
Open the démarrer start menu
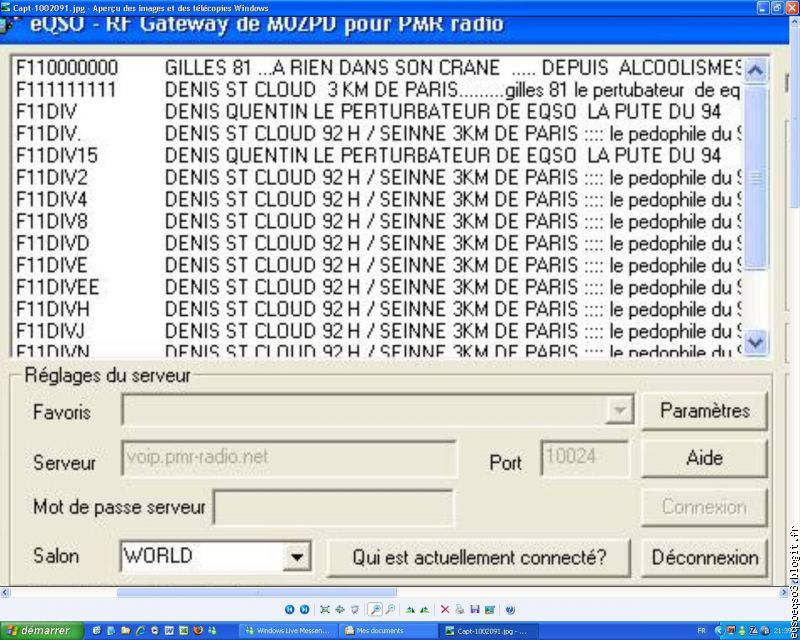pyautogui.click(x=42, y=631)
